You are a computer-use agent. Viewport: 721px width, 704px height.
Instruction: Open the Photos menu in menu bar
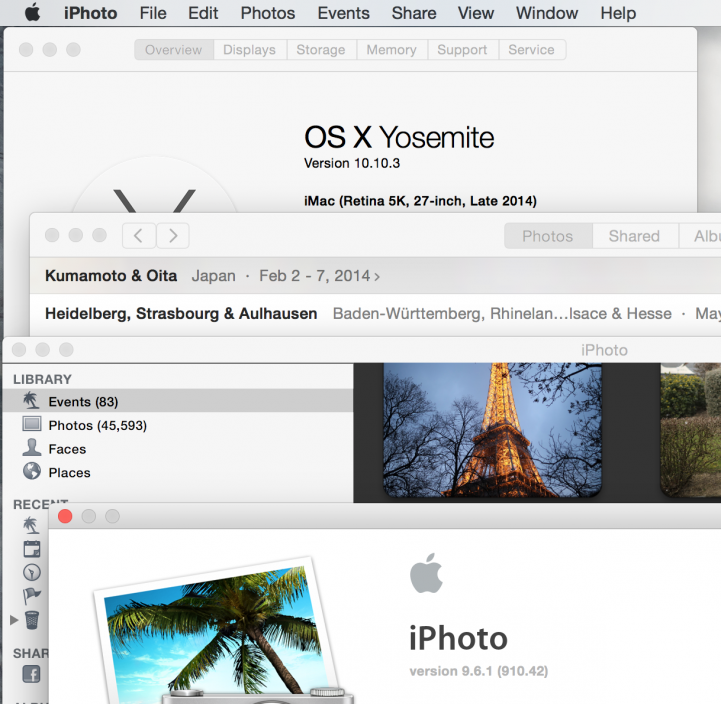tap(268, 13)
